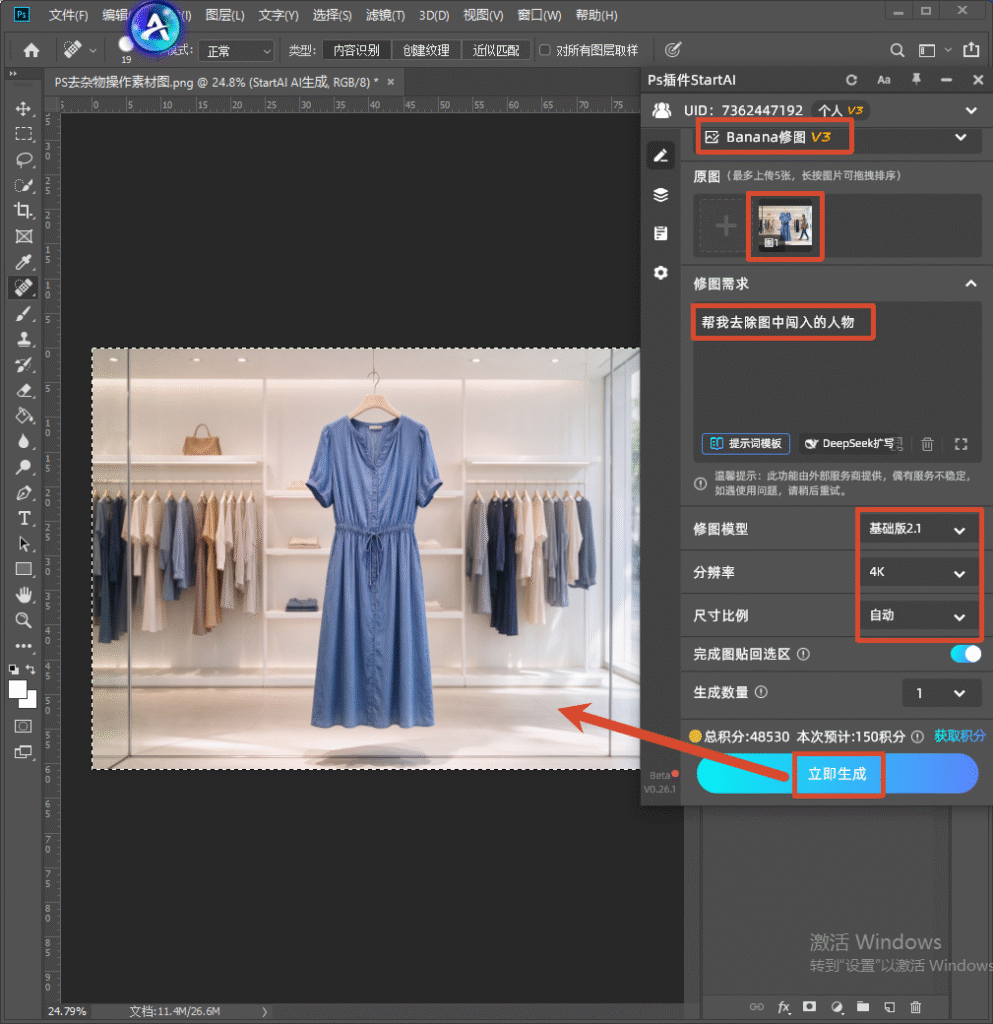993x1024 pixels.
Task: Clear the prompt with trash icon
Action: pyautogui.click(x=927, y=444)
